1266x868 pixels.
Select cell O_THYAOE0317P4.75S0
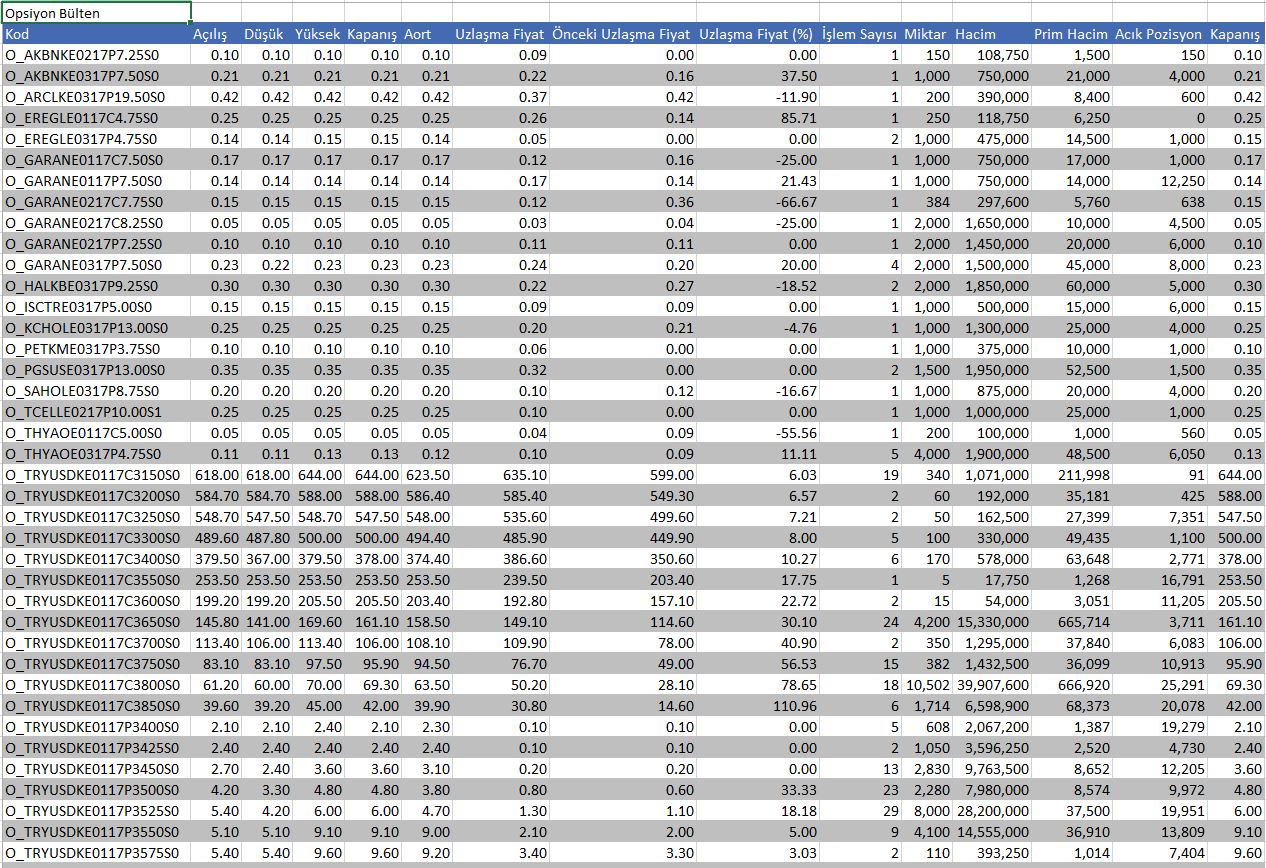96,454
